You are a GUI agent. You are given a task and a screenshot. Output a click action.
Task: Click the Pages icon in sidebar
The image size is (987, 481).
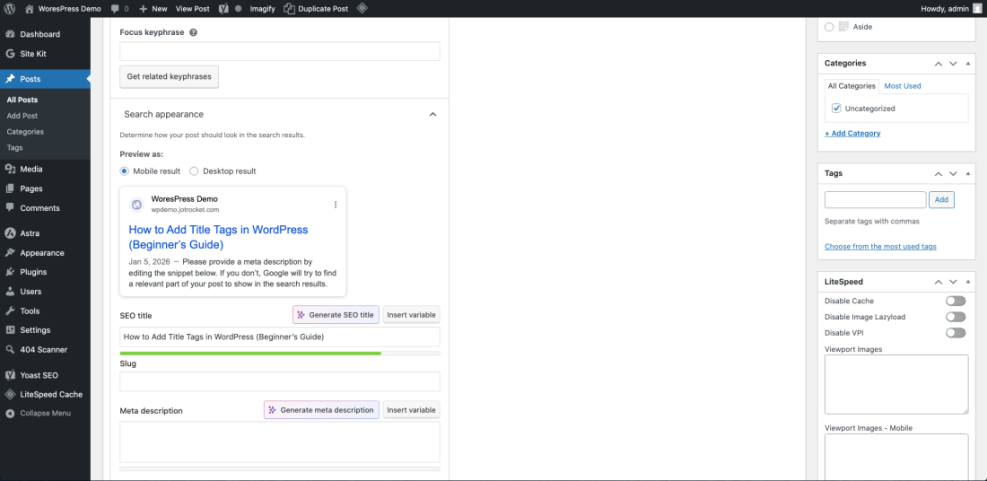(x=10, y=188)
